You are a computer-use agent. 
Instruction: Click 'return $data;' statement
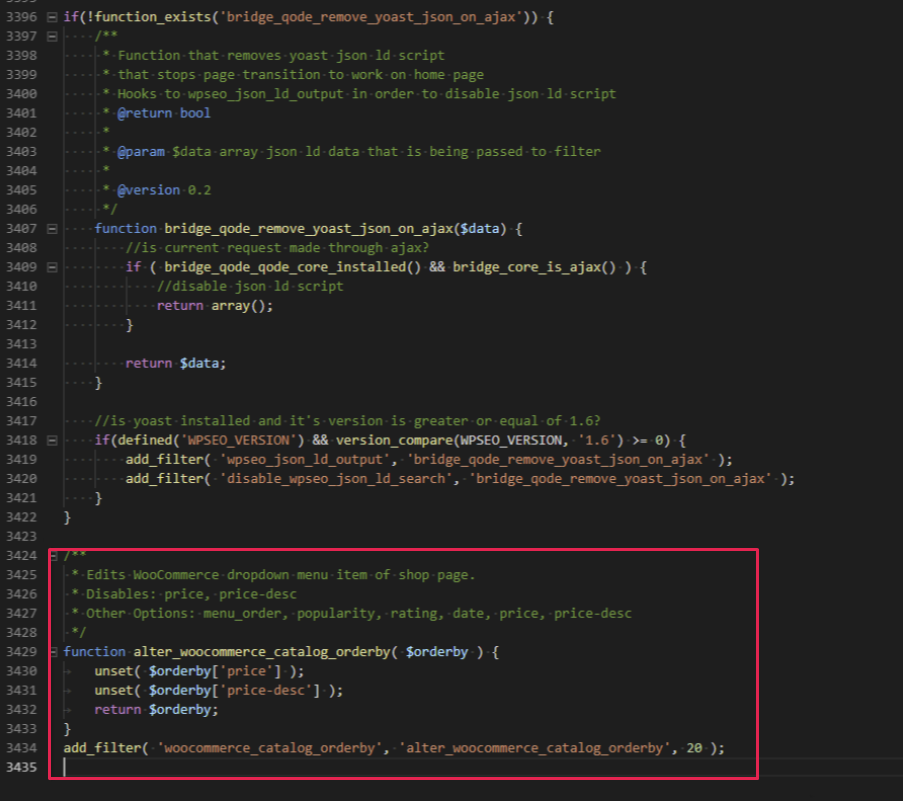176,363
